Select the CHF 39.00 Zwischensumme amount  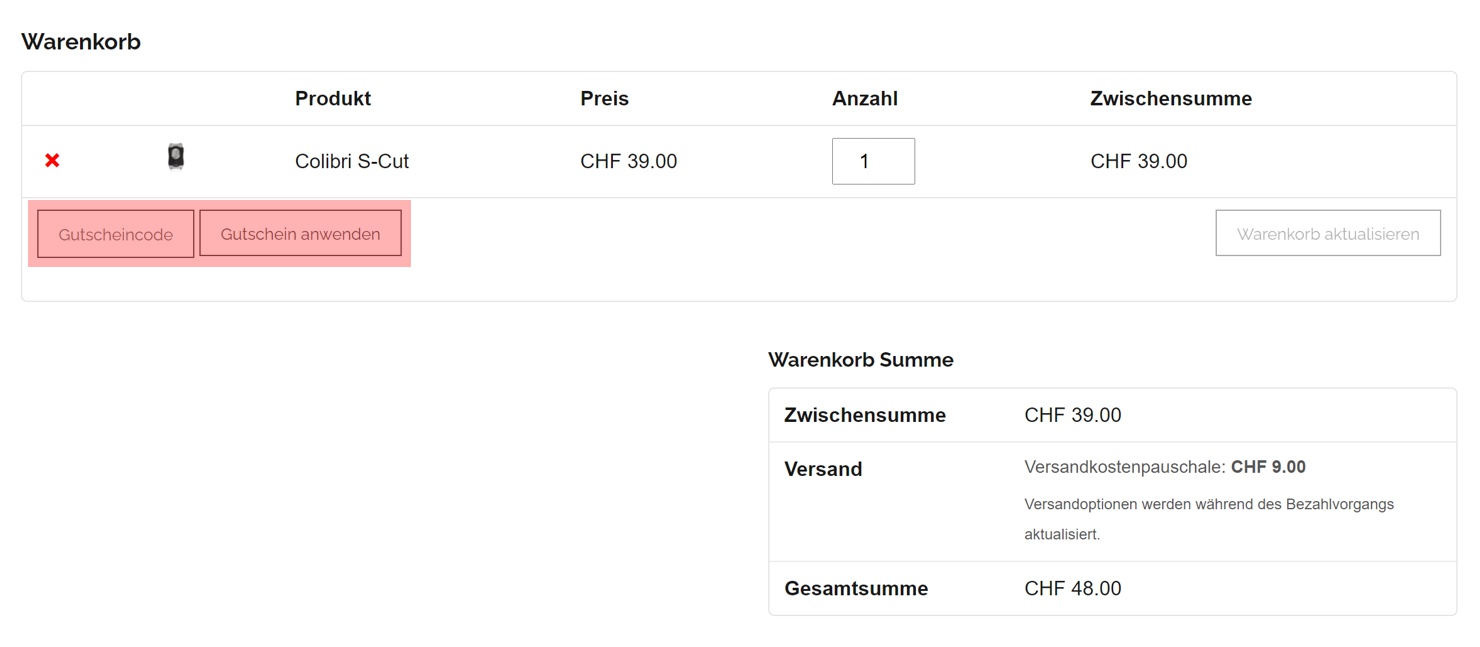1139,161
